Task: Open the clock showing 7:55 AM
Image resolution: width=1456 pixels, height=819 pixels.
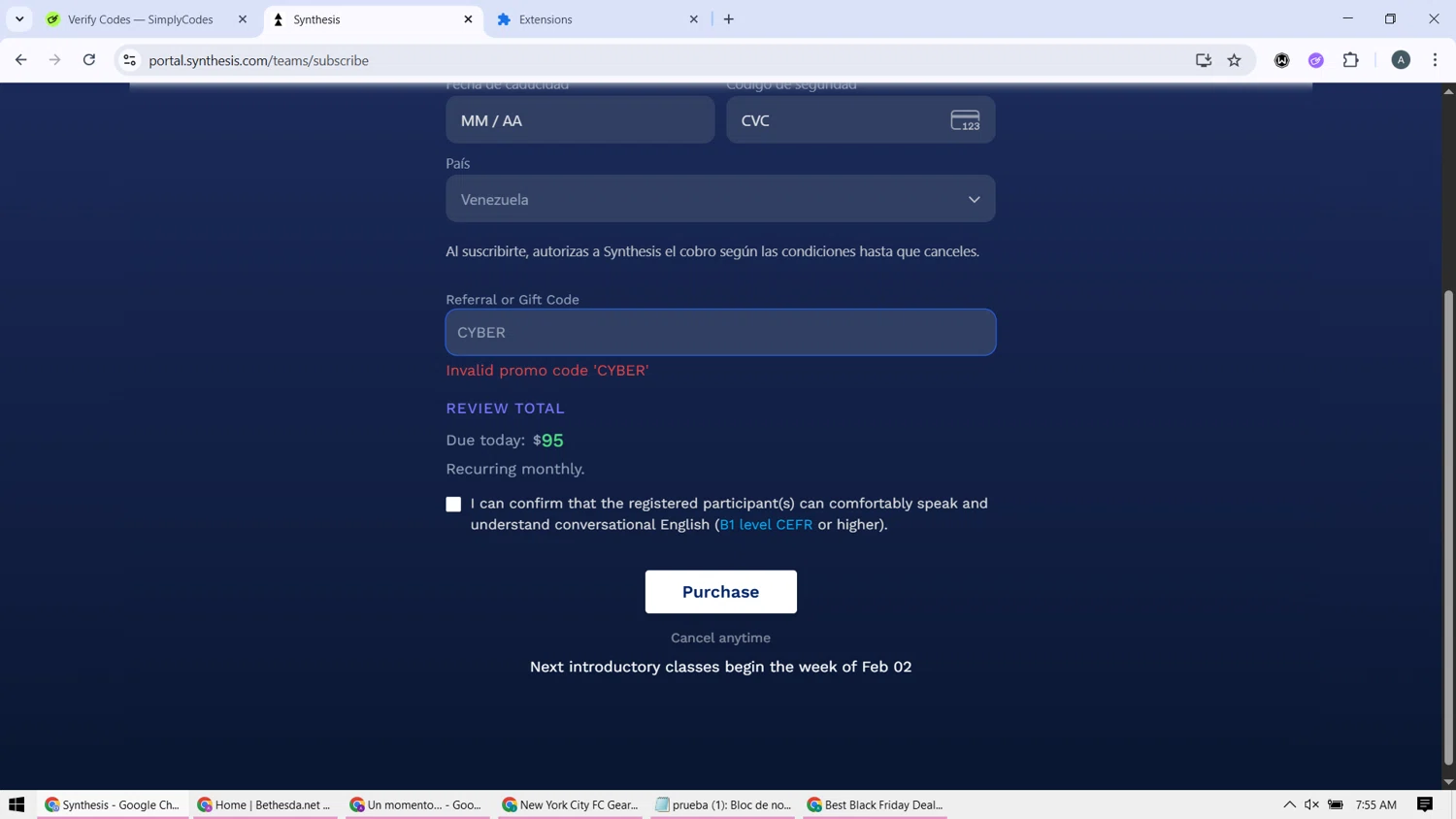Action: (x=1375, y=804)
